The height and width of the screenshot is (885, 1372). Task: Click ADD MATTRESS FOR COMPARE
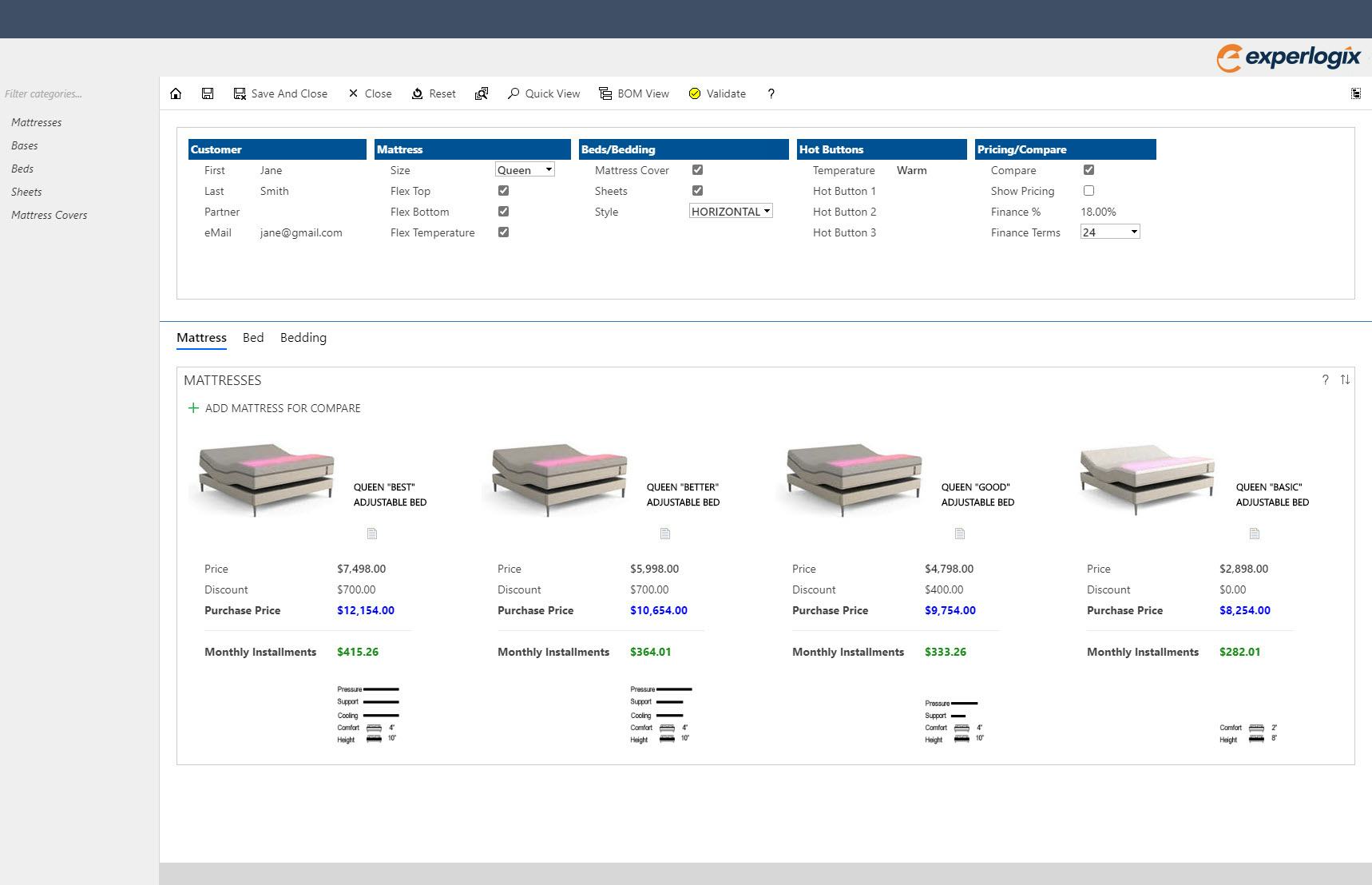pyautogui.click(x=275, y=408)
